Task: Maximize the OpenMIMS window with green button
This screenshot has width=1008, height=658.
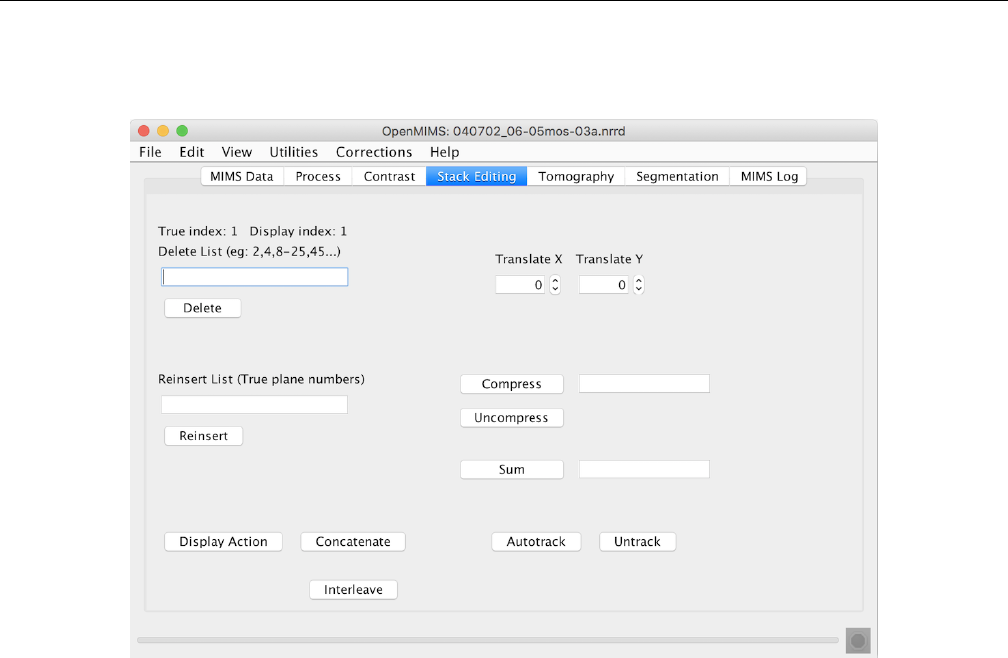Action: click(x=183, y=131)
